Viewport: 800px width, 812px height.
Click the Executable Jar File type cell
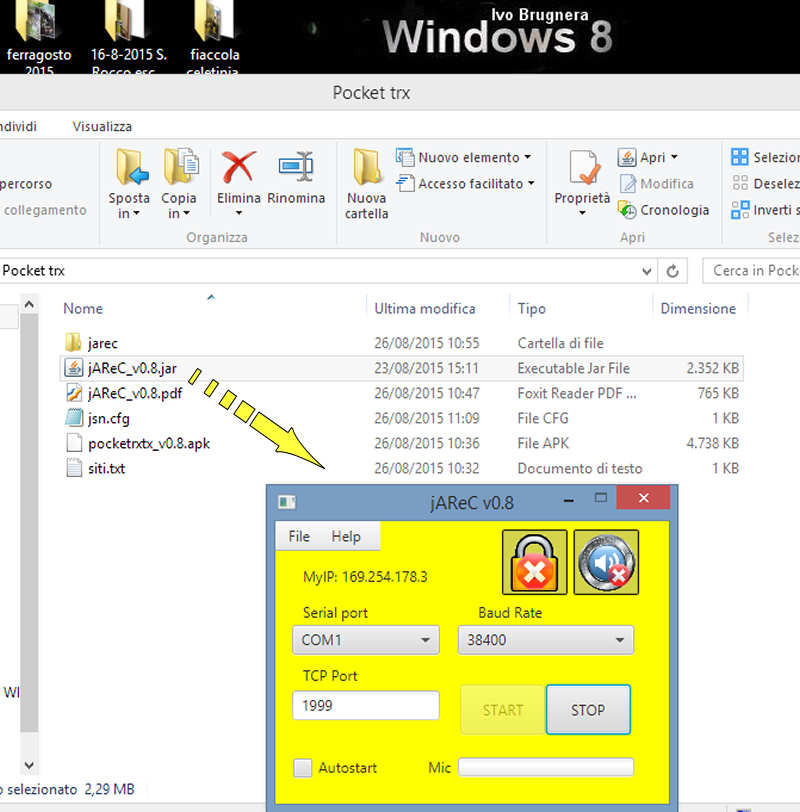(574, 368)
